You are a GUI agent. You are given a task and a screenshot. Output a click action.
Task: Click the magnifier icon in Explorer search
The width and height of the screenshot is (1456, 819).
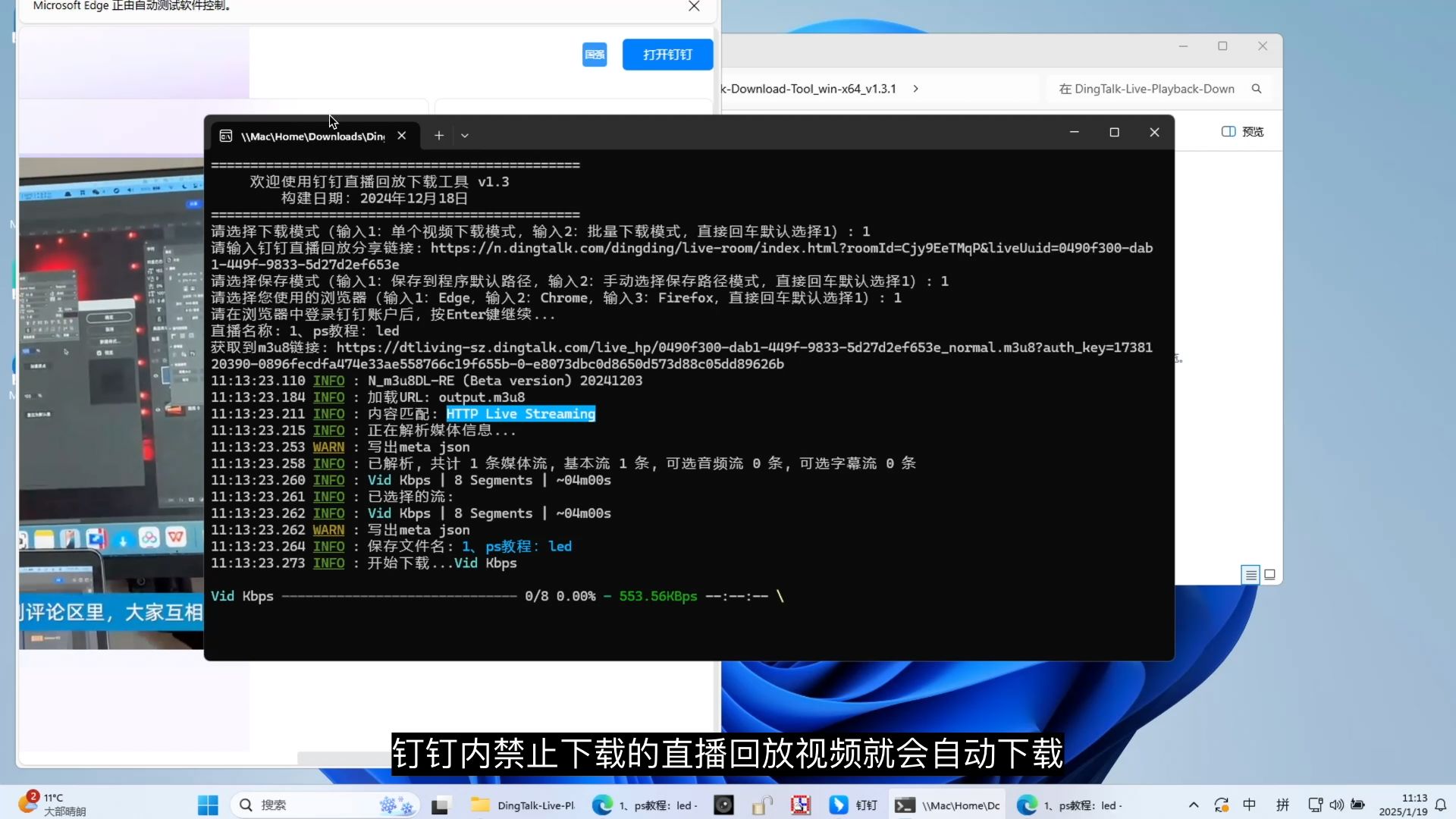(1257, 89)
